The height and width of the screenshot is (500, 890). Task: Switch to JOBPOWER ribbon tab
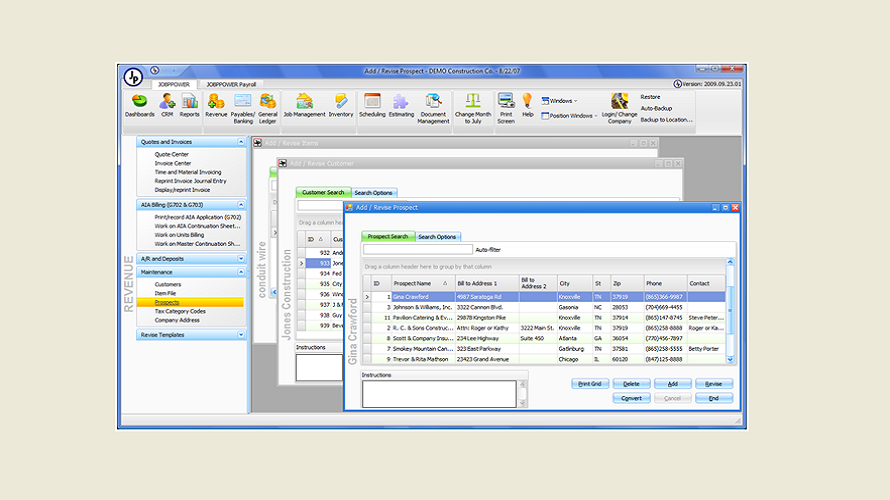pyautogui.click(x=174, y=85)
